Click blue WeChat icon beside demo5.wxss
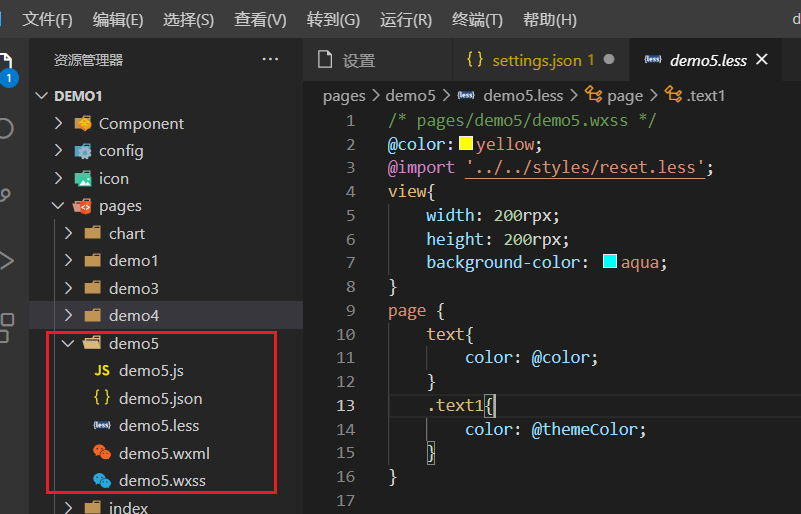 tap(102, 480)
